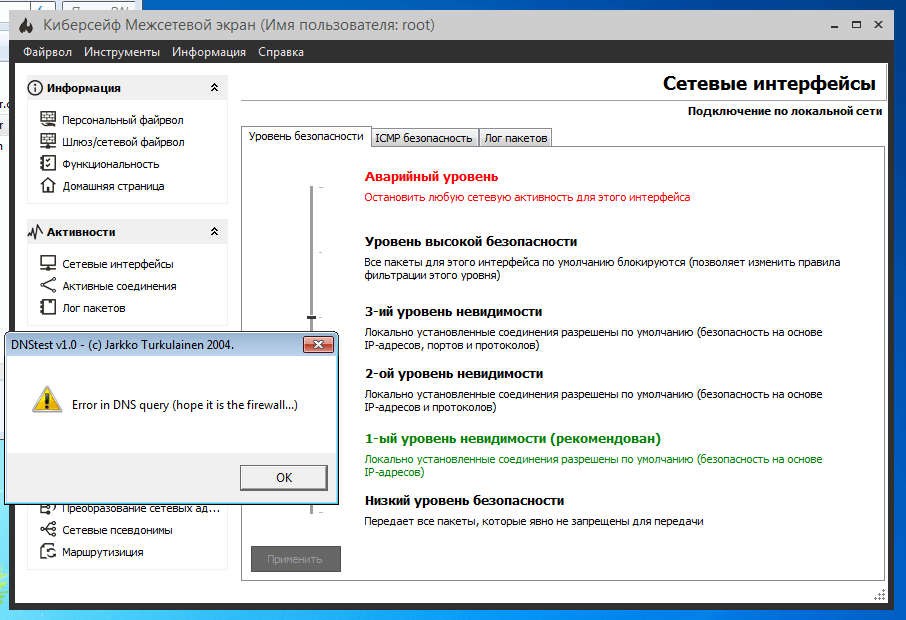The width and height of the screenshot is (906, 620).
Task: Switch to ICMP безопасность tab
Action: pos(423,138)
